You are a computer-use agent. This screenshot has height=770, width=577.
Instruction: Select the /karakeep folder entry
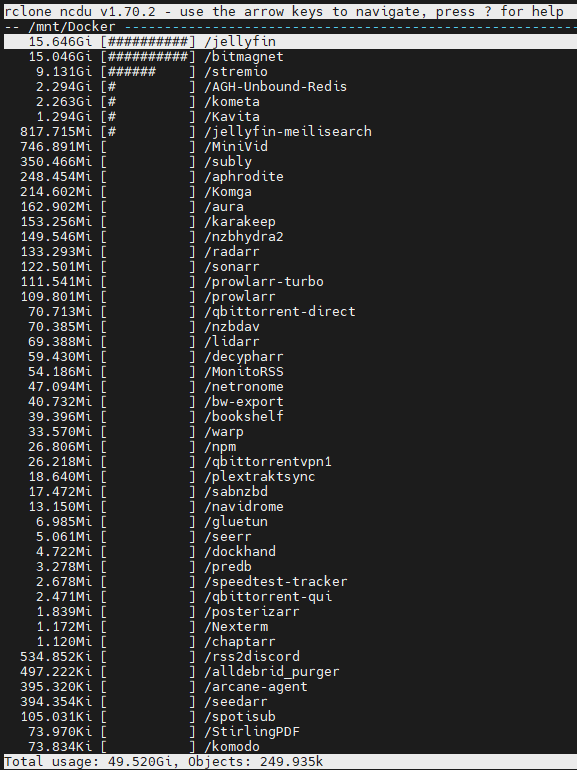click(290, 221)
